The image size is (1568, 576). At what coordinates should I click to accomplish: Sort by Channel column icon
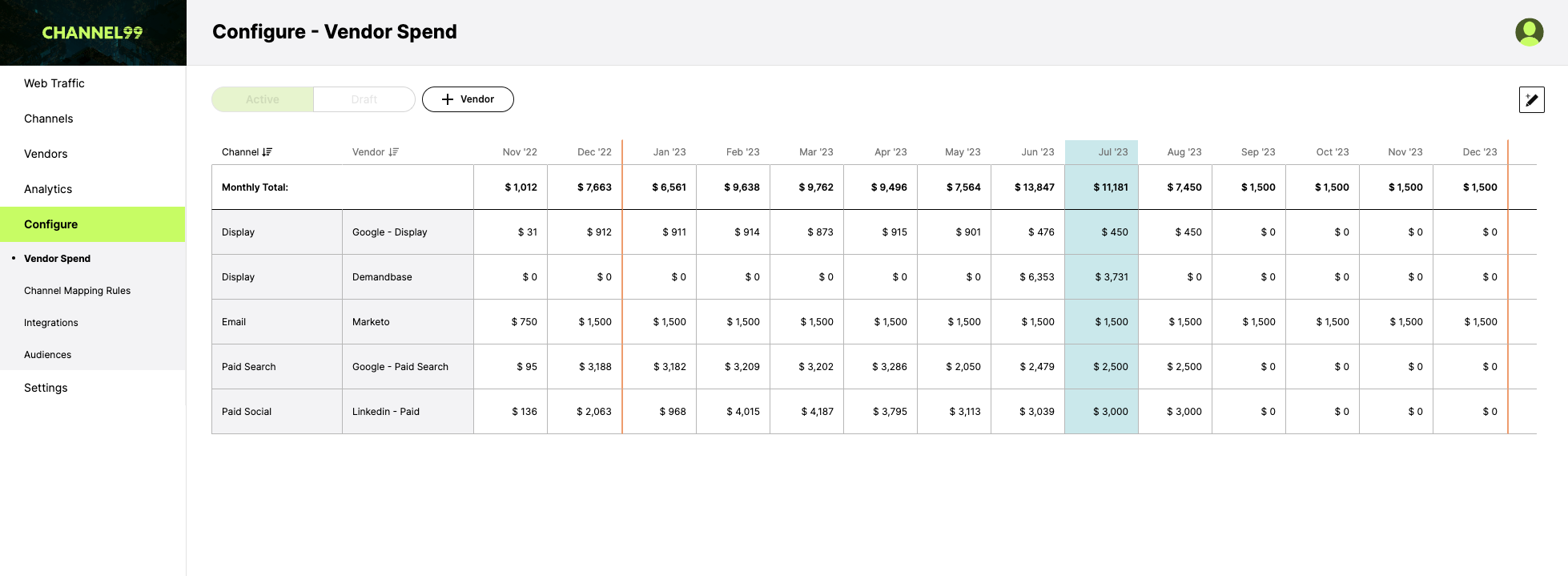tap(267, 152)
